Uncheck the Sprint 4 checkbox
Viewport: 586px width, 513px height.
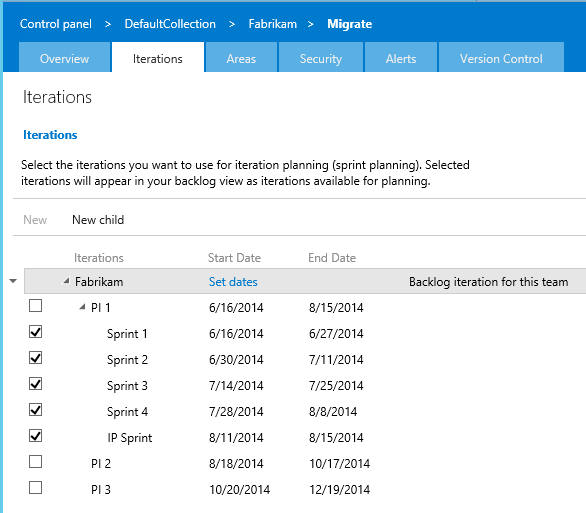click(x=36, y=410)
